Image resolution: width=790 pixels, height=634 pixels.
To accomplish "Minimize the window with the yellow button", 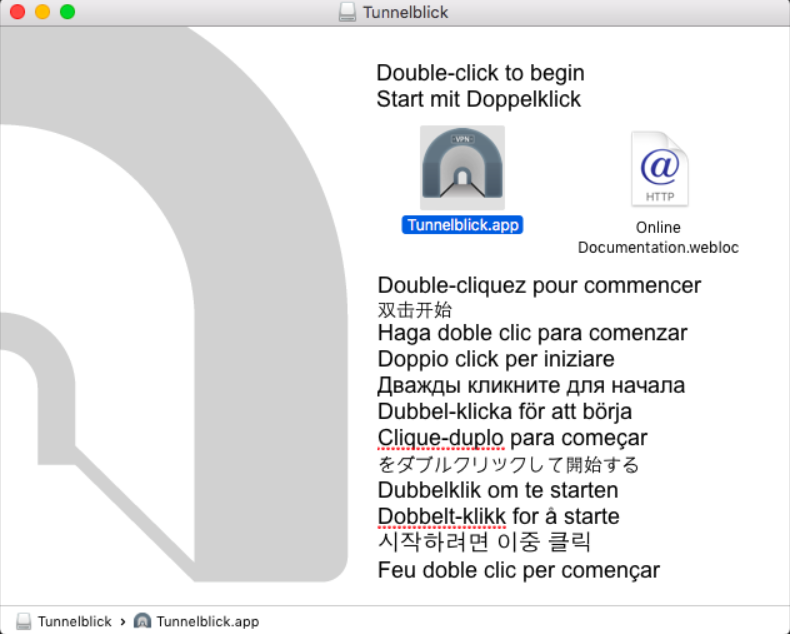I will 42,13.
